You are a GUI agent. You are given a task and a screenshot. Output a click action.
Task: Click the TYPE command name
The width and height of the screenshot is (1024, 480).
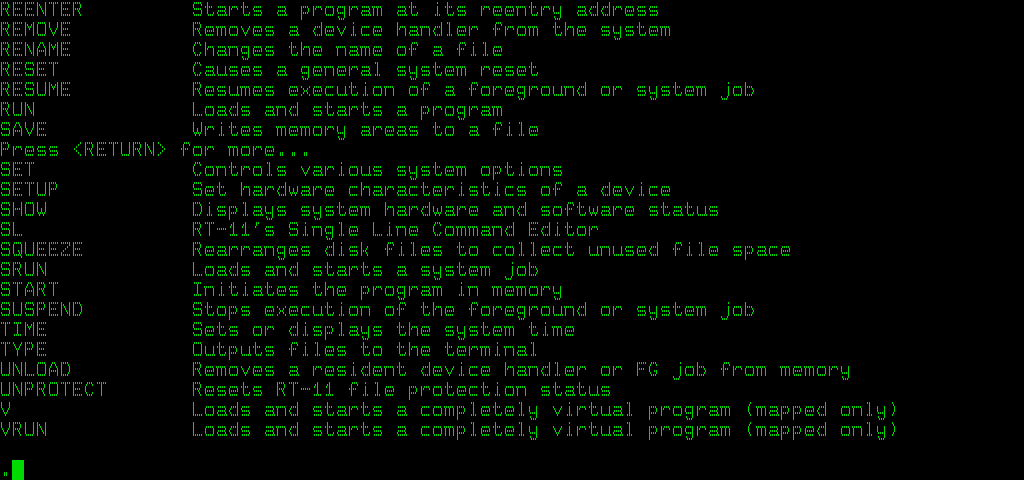point(23,350)
